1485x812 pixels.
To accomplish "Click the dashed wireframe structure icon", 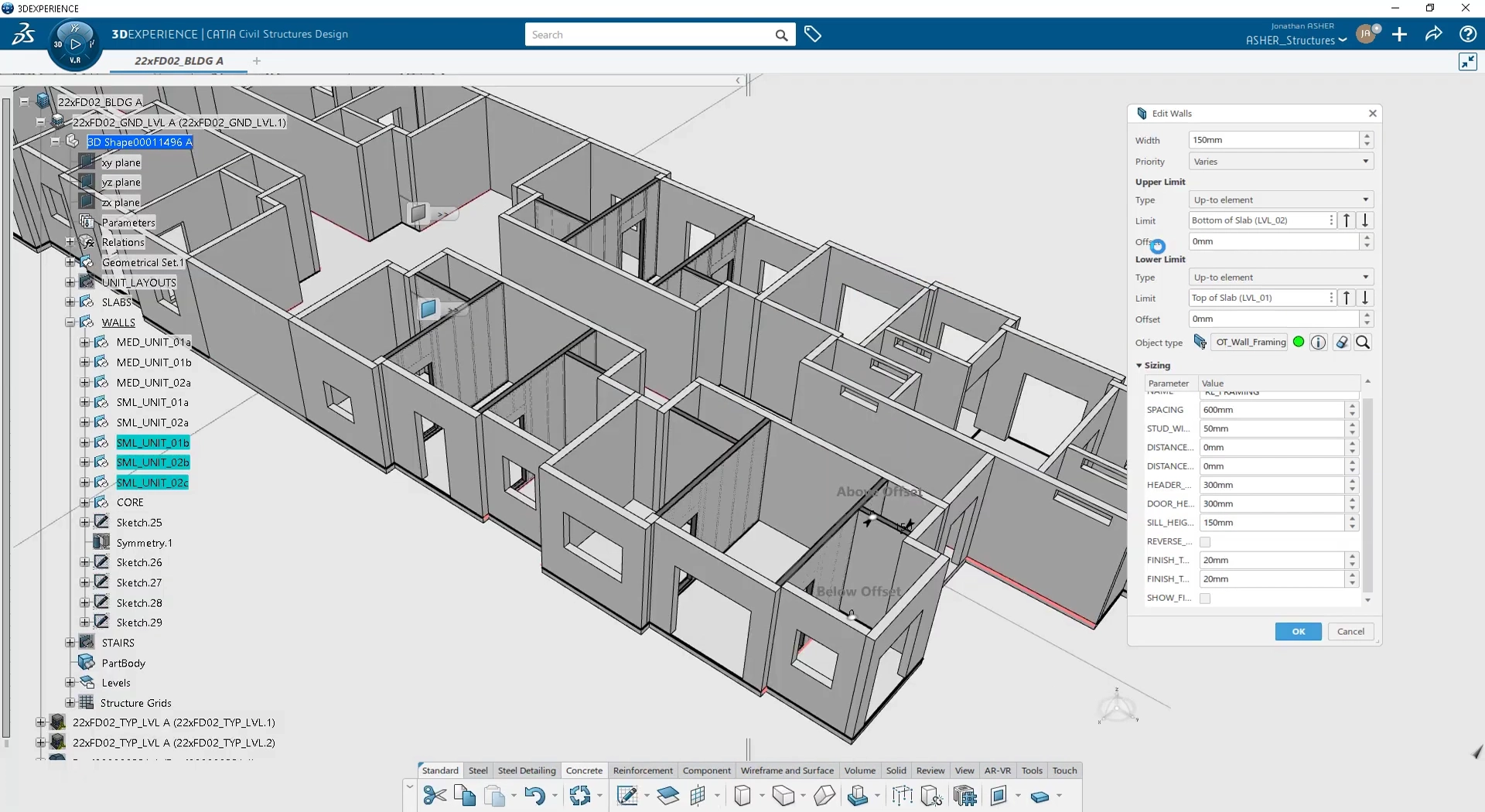I will (902, 795).
